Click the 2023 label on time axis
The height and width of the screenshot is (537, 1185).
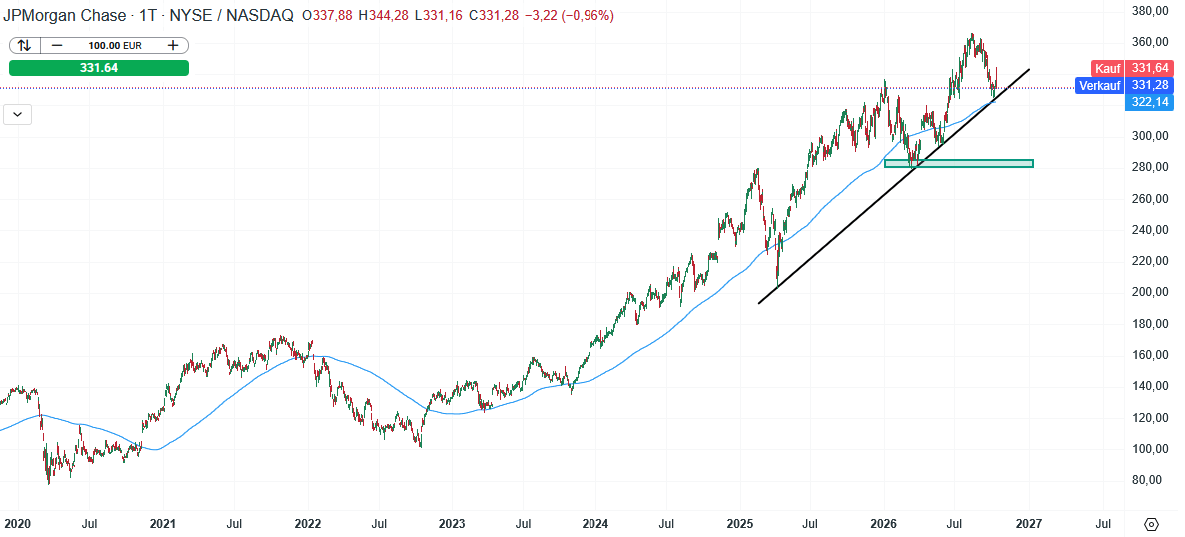point(452,523)
